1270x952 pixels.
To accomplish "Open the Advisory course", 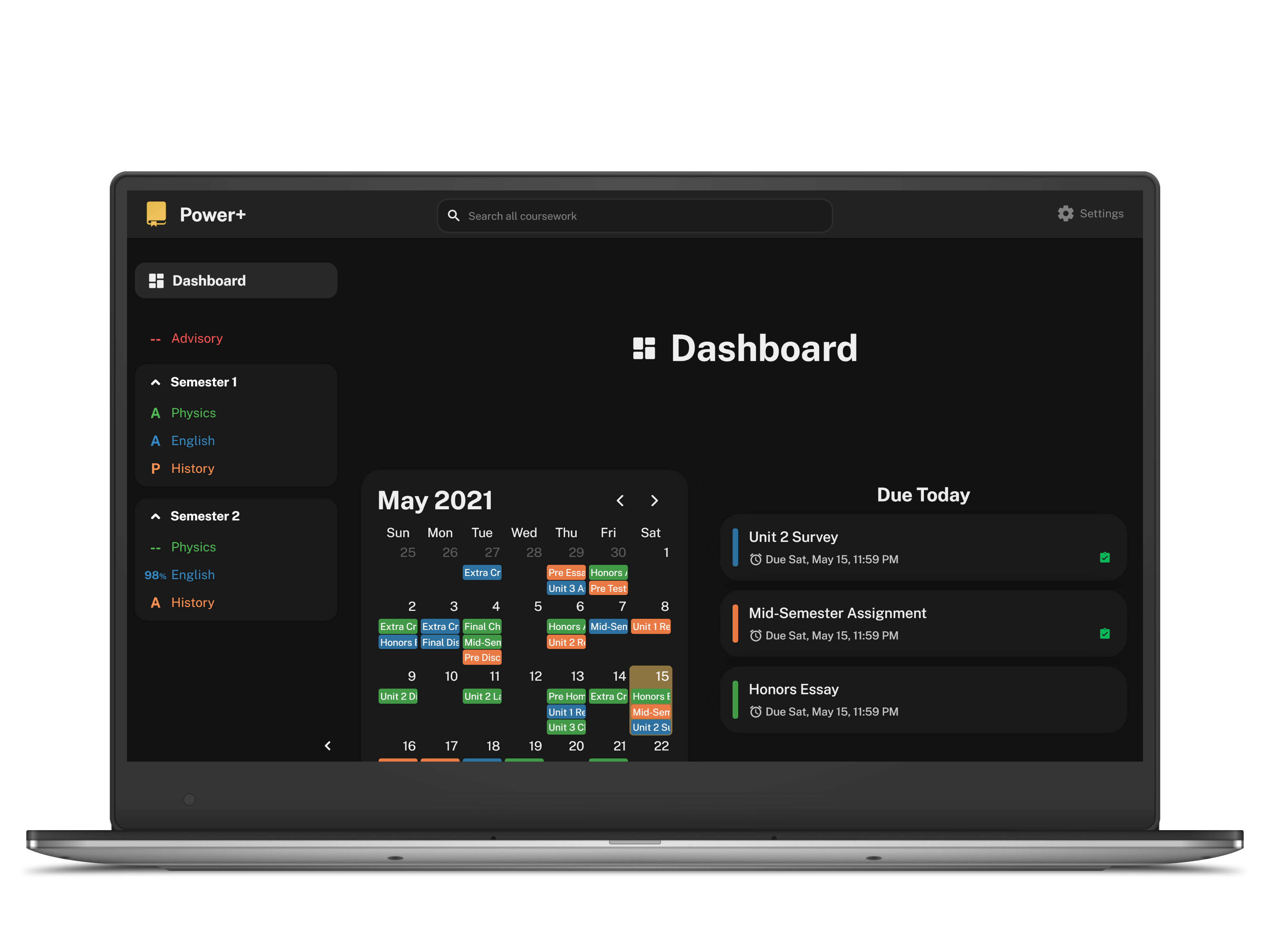I will (x=196, y=339).
